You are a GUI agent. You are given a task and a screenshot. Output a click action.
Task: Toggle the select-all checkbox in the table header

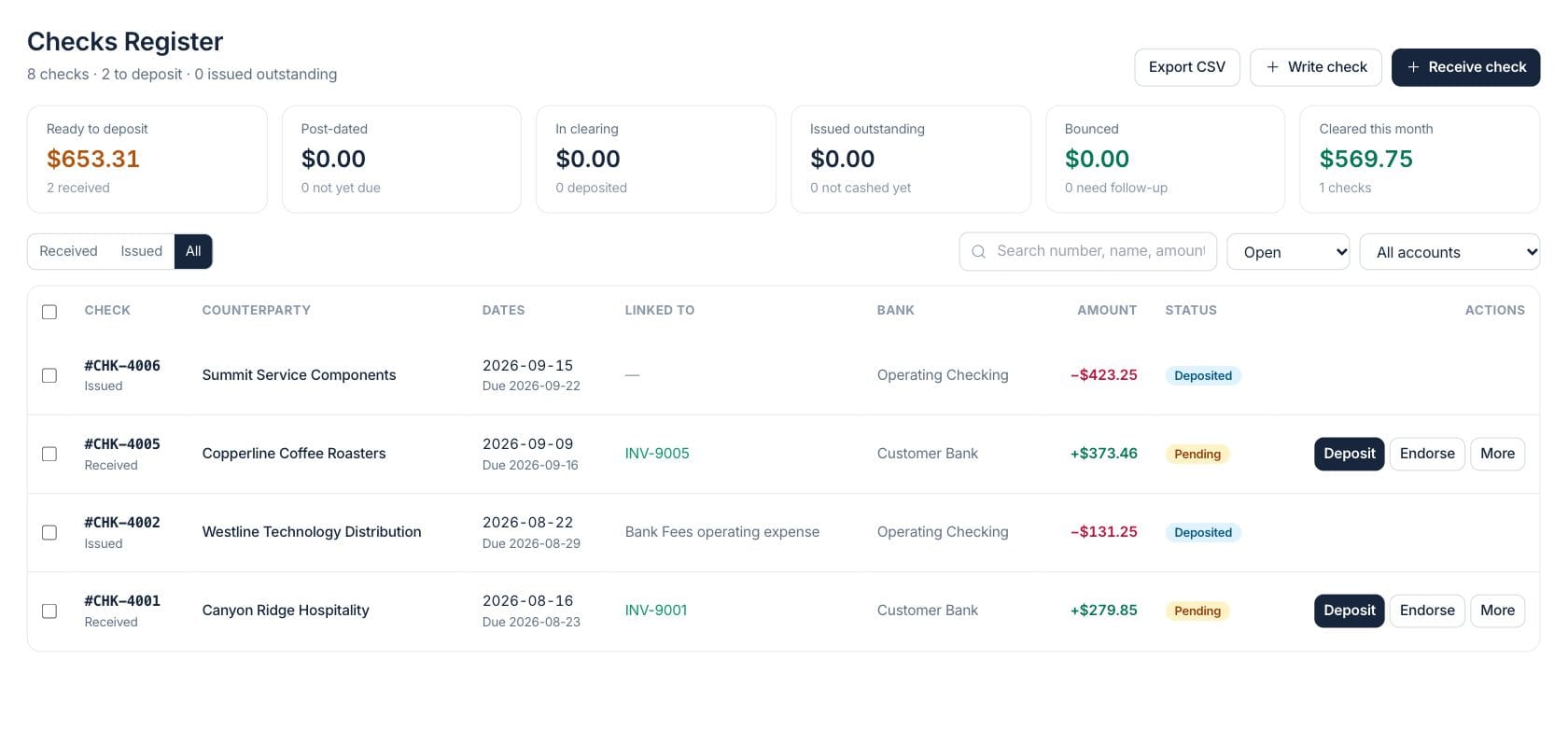point(49,312)
